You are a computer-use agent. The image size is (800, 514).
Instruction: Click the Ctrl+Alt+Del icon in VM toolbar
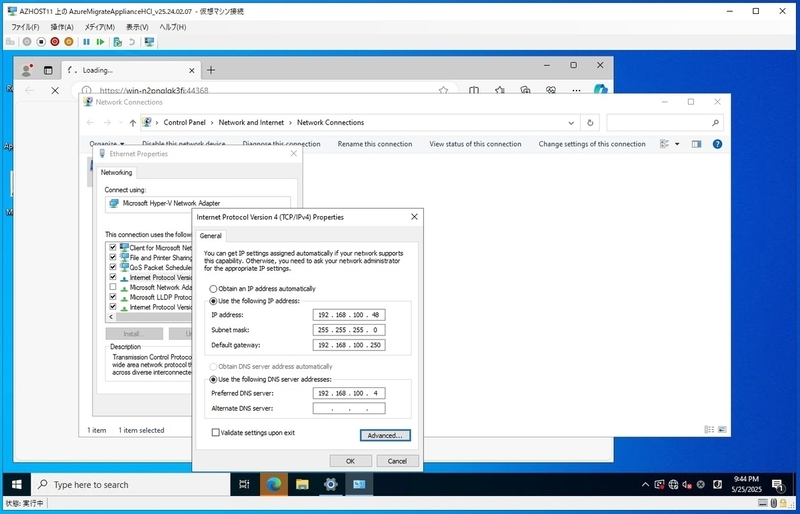coord(10,42)
